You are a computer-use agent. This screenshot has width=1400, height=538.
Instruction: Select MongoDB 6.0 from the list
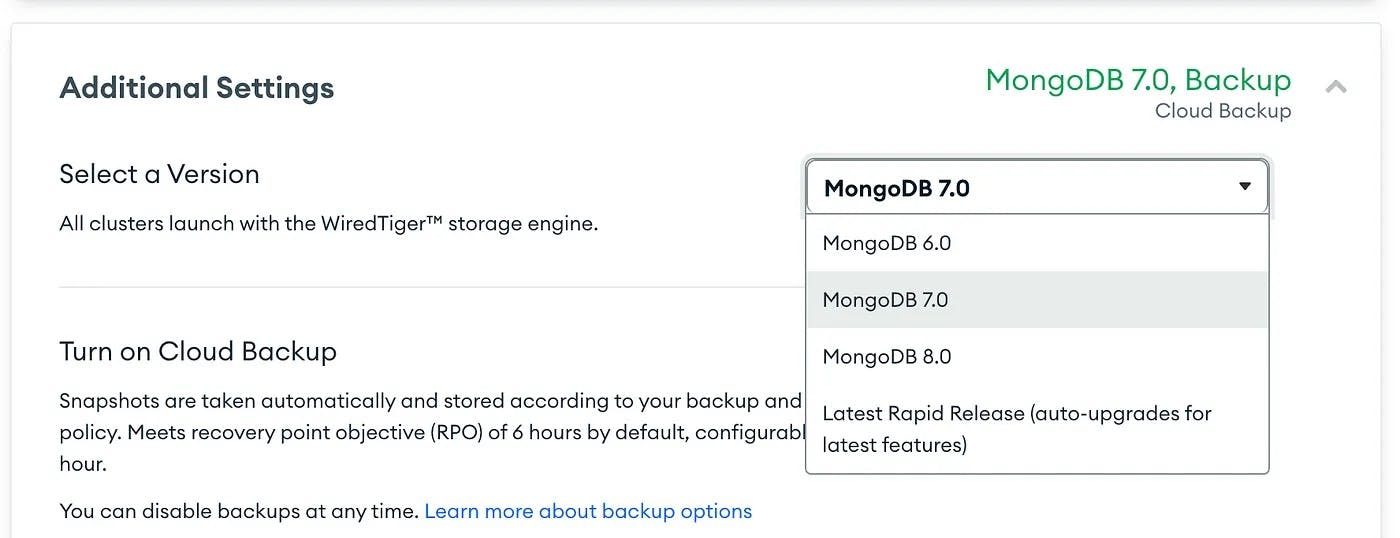pos(886,243)
